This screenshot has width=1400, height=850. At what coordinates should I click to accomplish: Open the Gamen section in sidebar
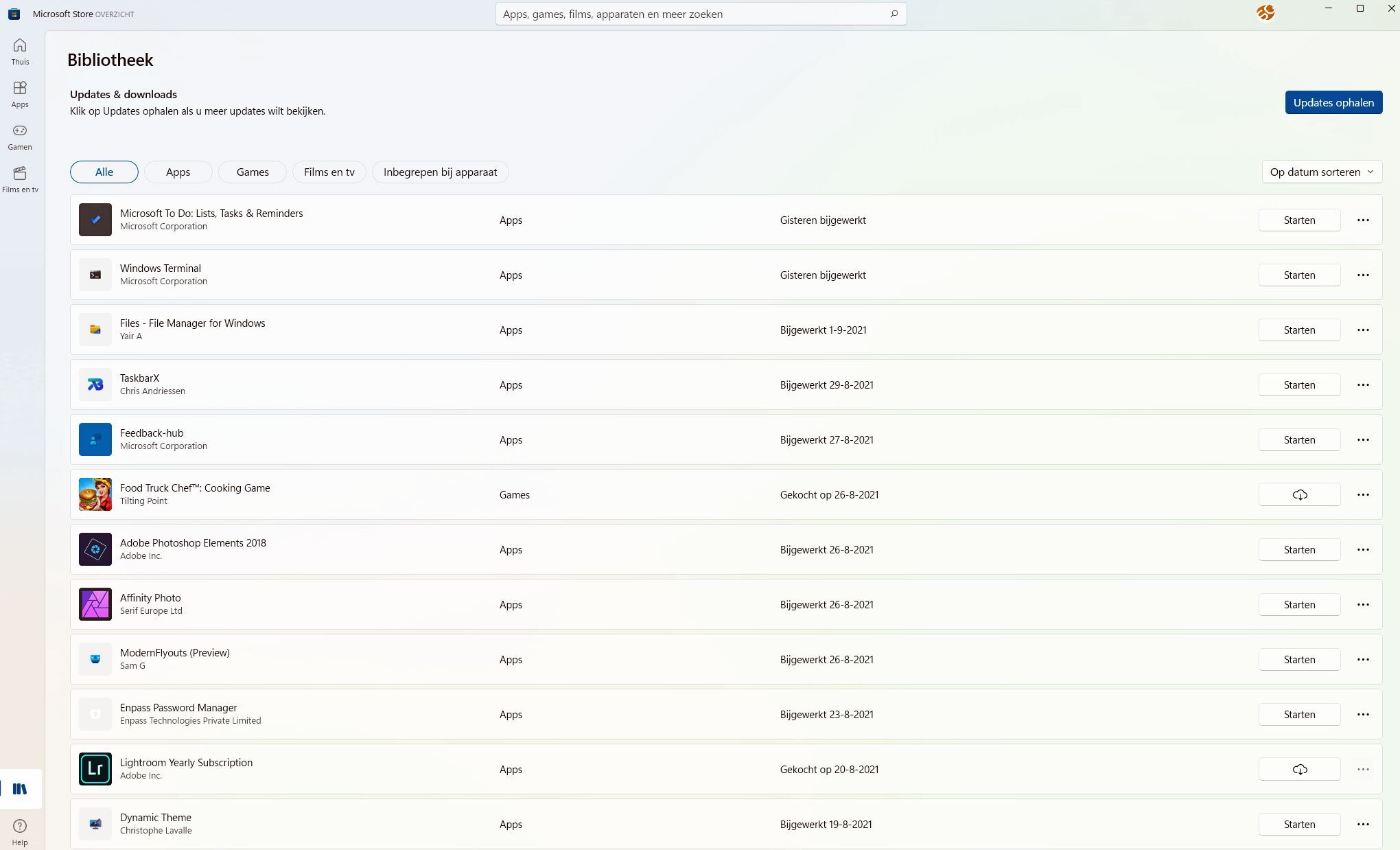(x=20, y=137)
